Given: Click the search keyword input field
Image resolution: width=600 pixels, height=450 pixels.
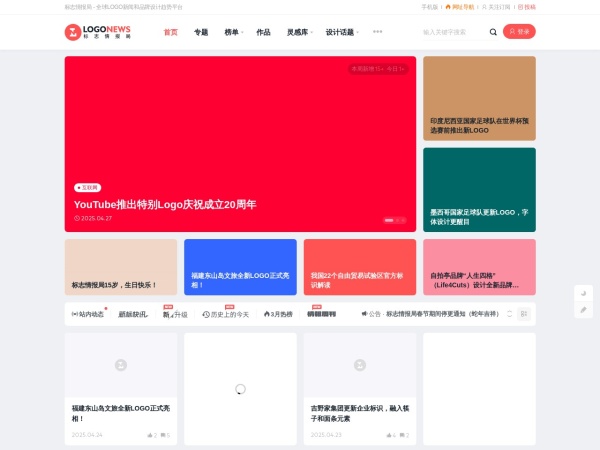Looking at the screenshot, I should (x=454, y=32).
